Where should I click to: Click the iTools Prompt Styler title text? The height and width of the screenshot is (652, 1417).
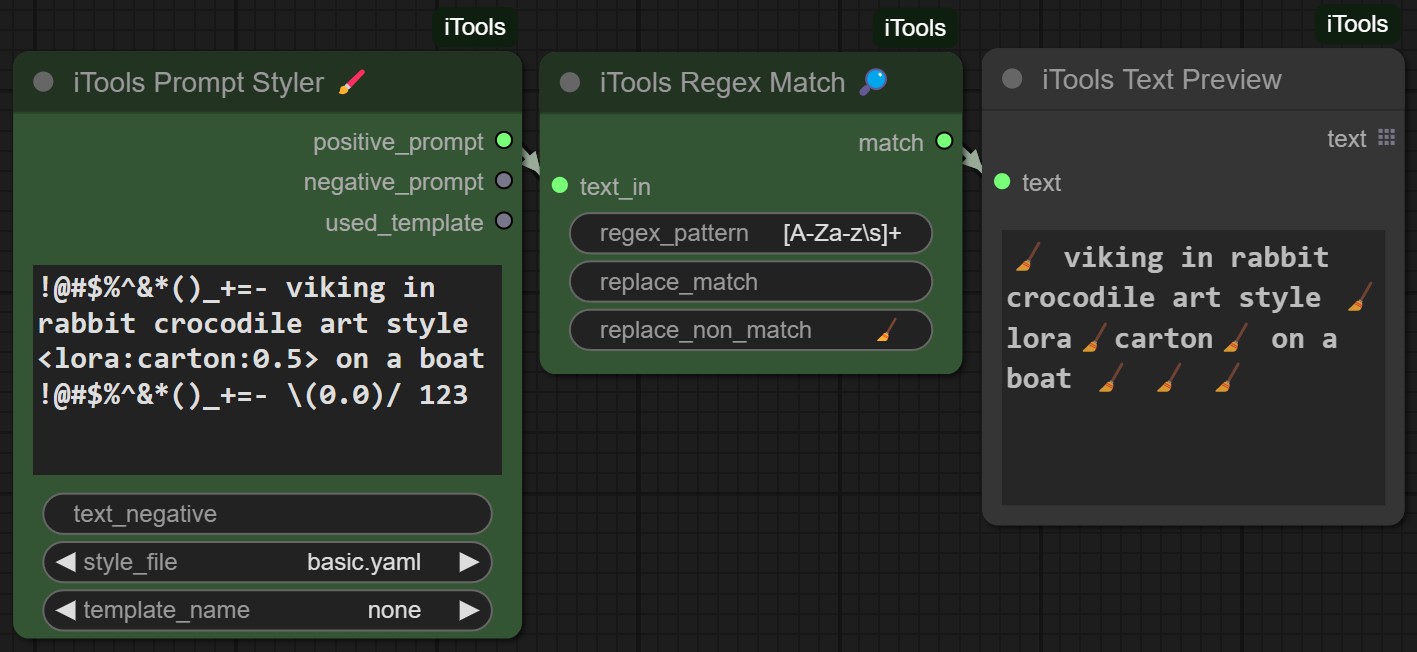[x=198, y=82]
